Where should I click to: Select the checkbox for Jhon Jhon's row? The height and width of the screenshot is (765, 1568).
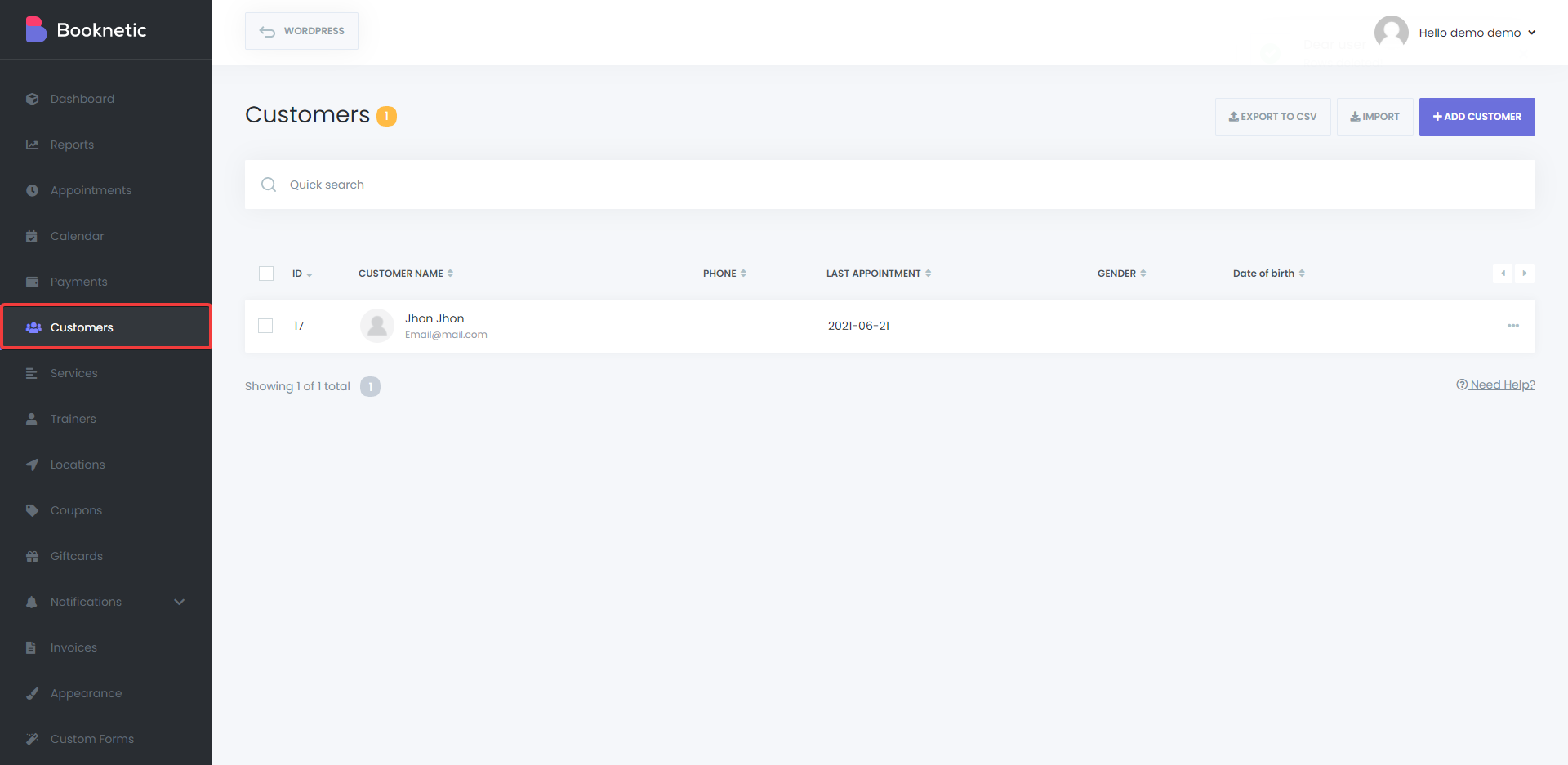point(265,325)
